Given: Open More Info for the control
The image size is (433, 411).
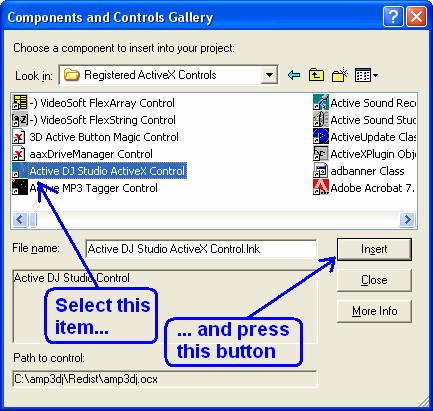Looking at the screenshot, I should [x=374, y=311].
